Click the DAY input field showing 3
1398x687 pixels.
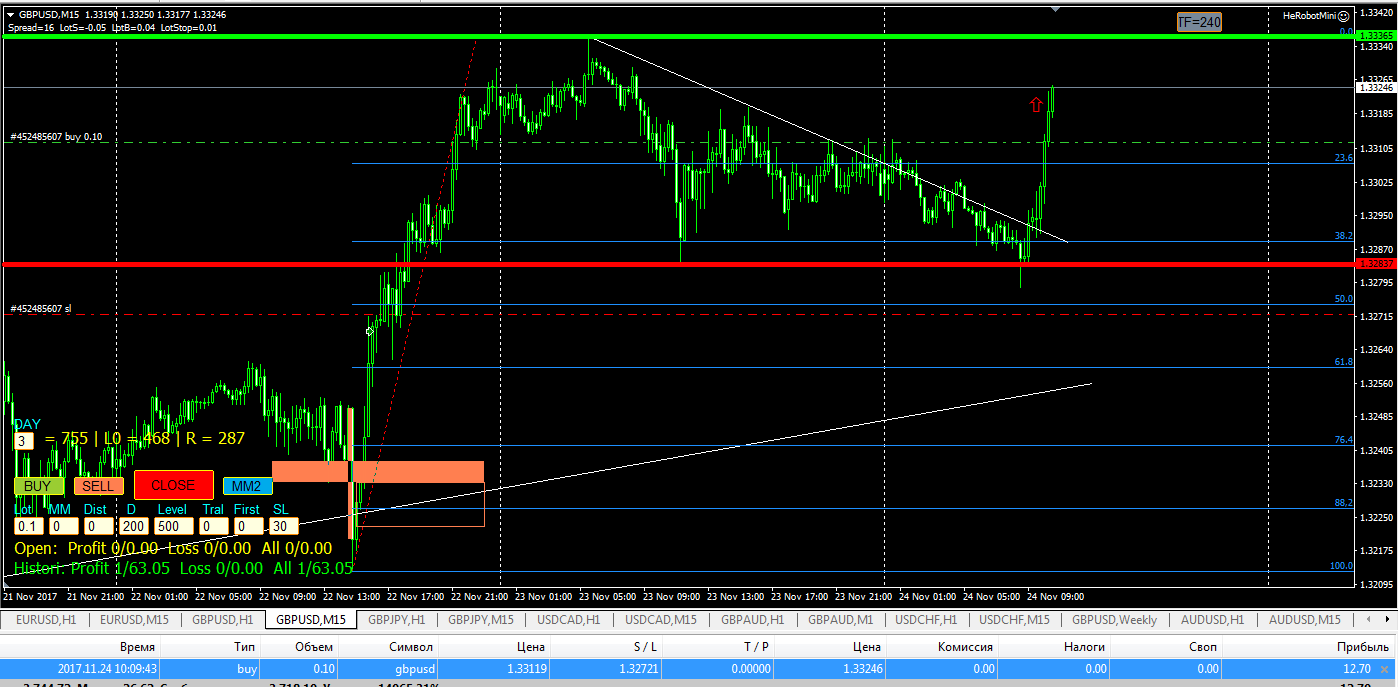point(24,440)
